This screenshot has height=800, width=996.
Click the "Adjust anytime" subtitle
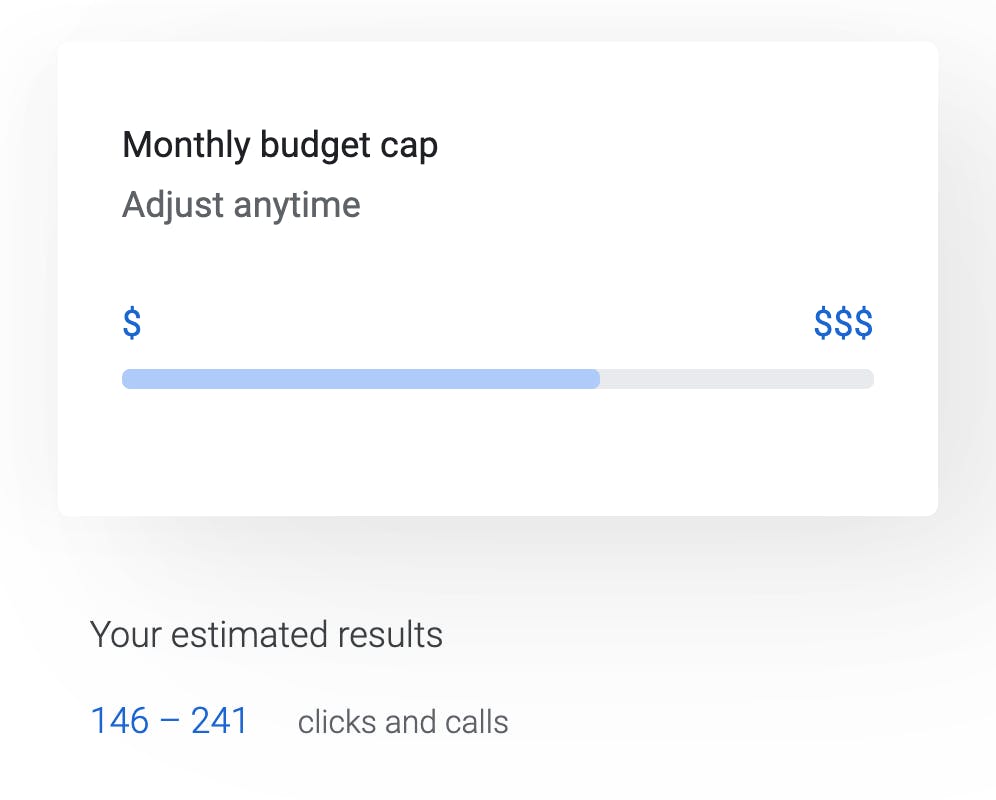pos(241,206)
